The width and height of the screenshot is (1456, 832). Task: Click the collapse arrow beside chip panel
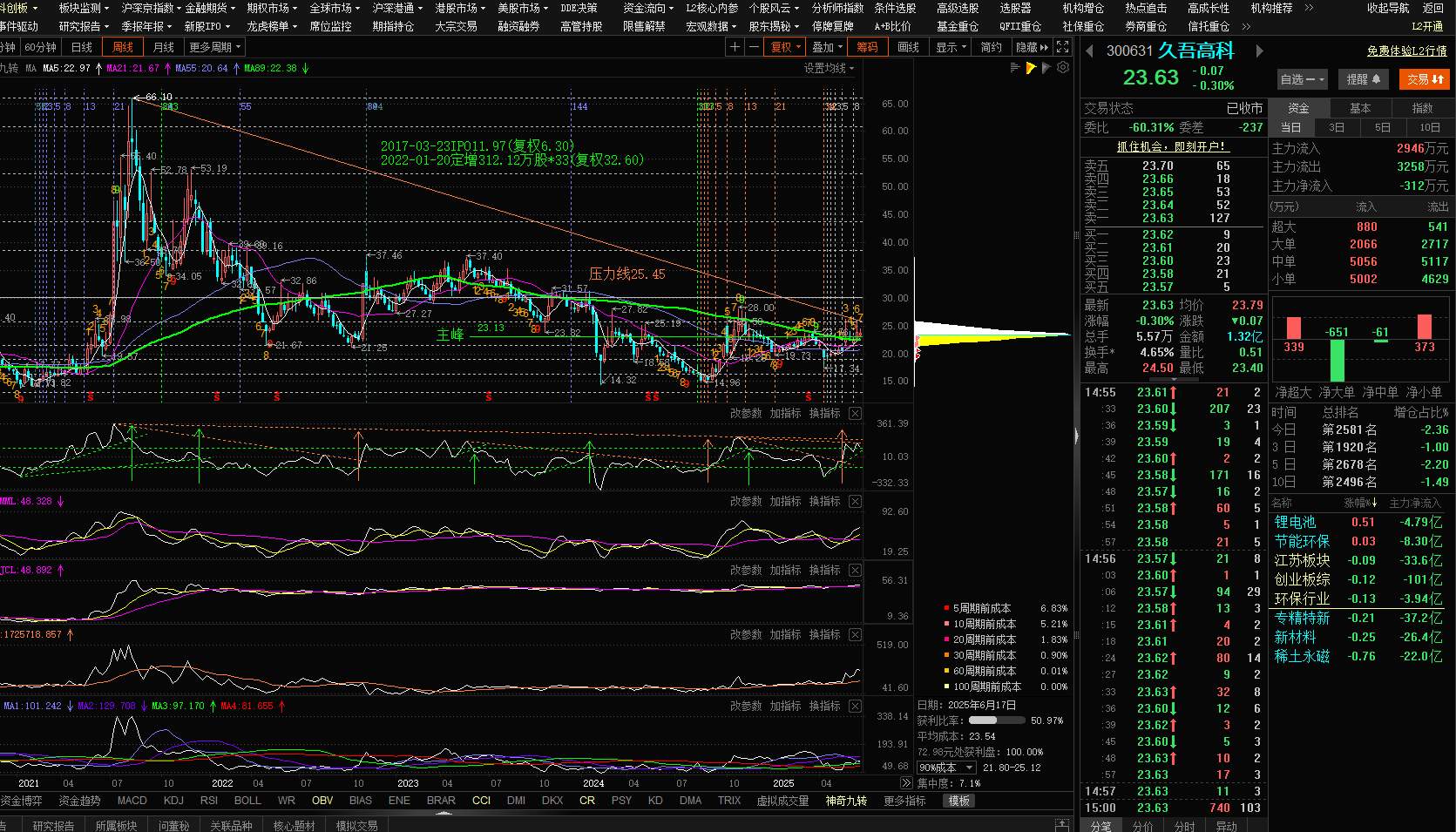[x=1077, y=434]
